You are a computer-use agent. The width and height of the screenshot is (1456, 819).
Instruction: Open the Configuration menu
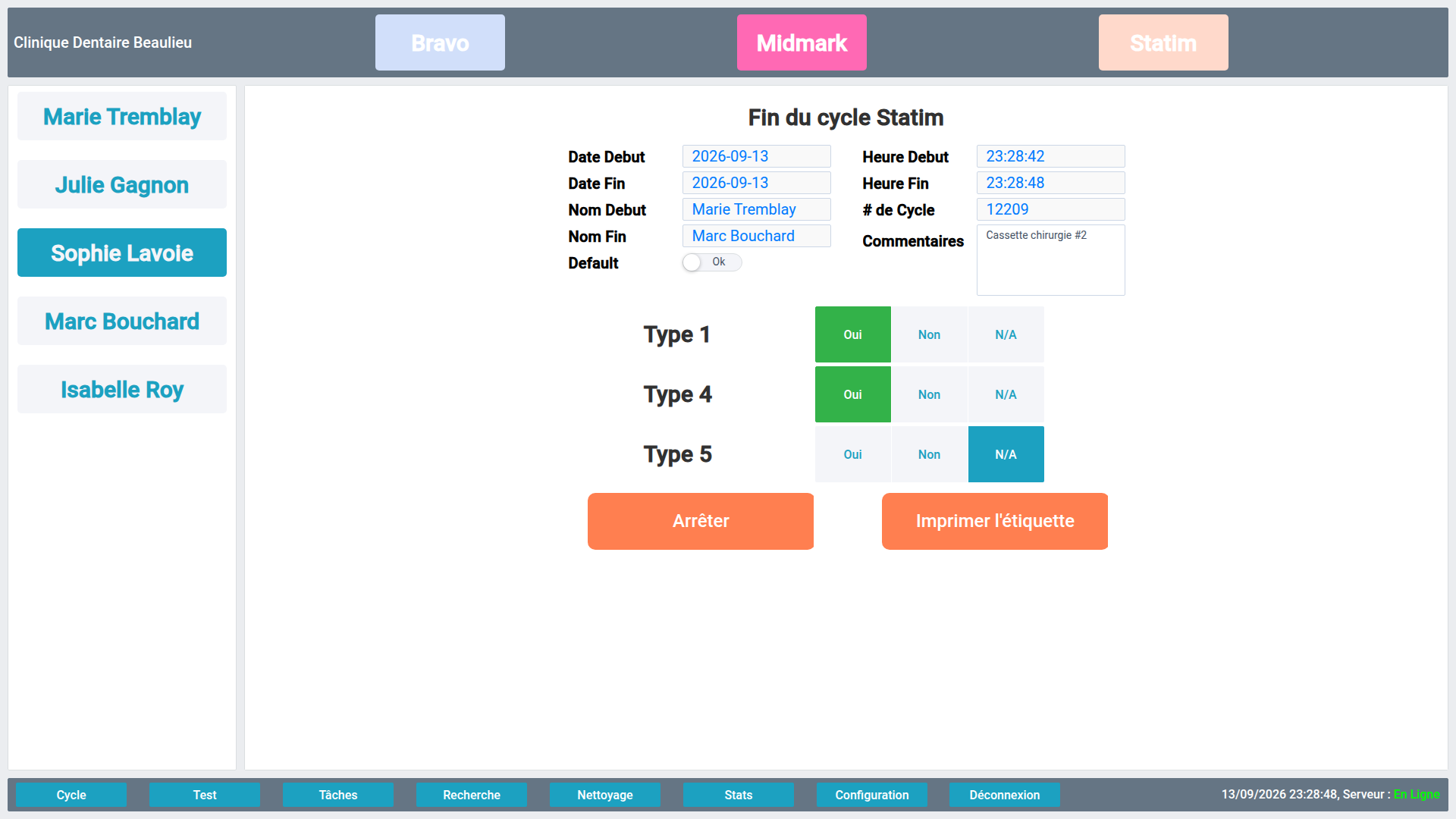pyautogui.click(x=872, y=795)
